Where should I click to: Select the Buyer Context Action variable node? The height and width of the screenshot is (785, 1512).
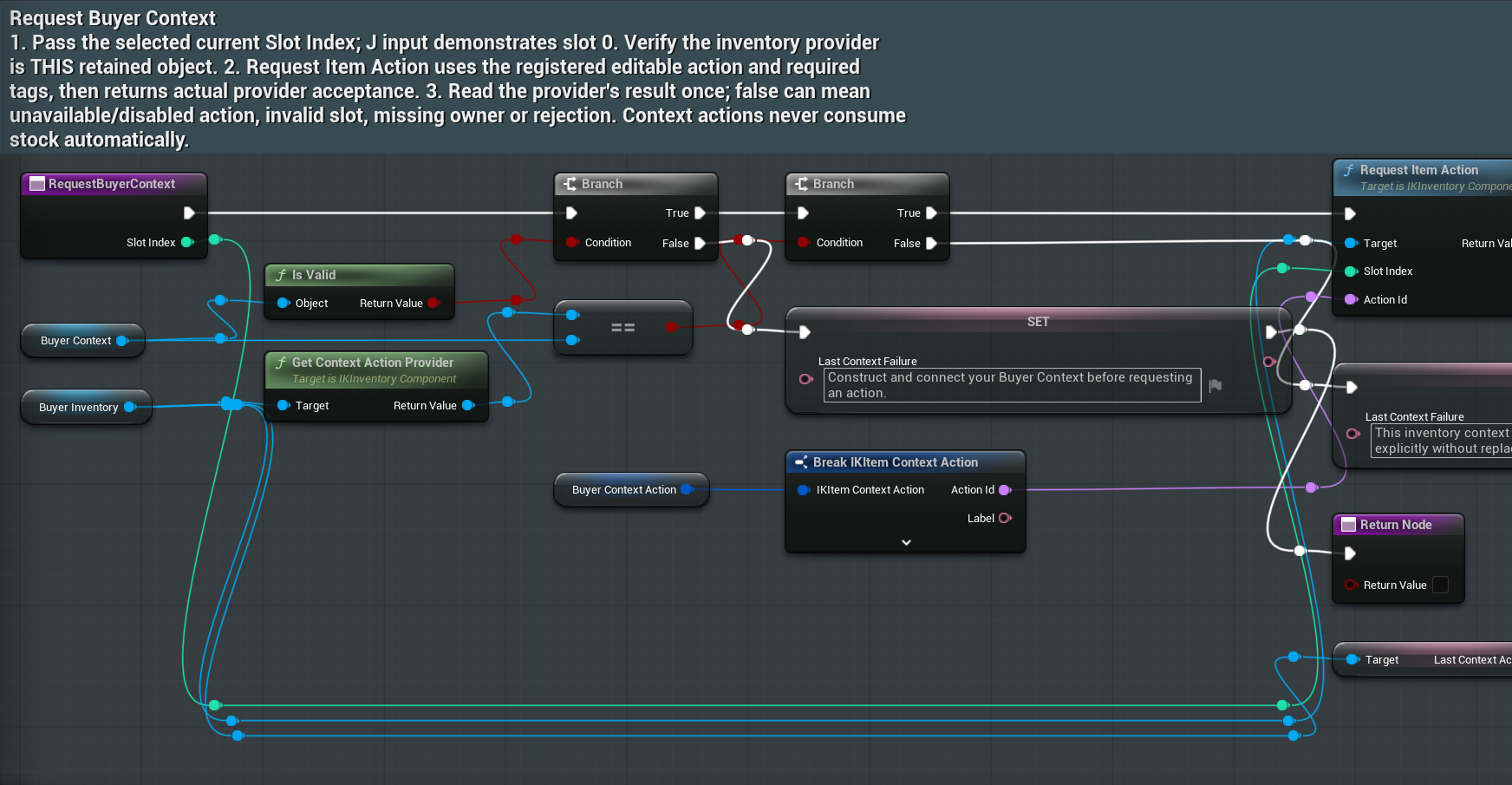pos(631,490)
